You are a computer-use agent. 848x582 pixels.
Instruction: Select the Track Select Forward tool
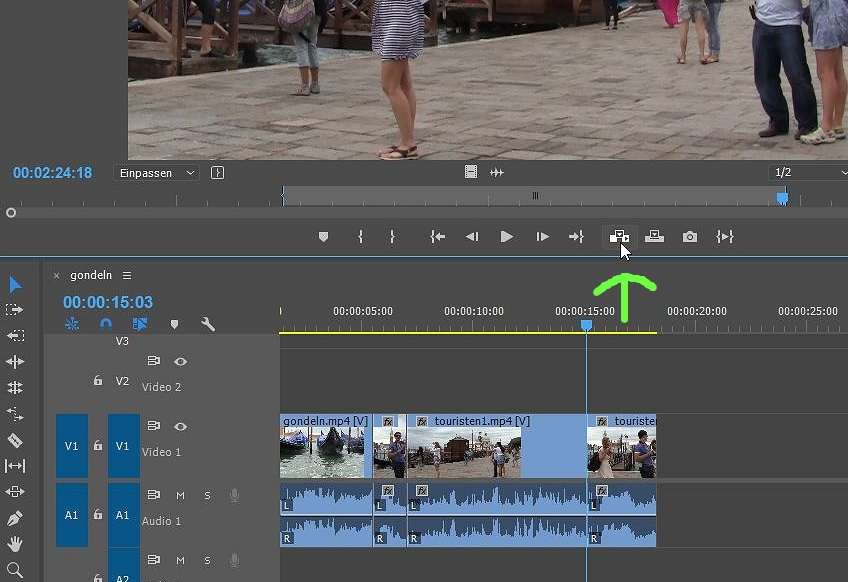pyautogui.click(x=14, y=310)
